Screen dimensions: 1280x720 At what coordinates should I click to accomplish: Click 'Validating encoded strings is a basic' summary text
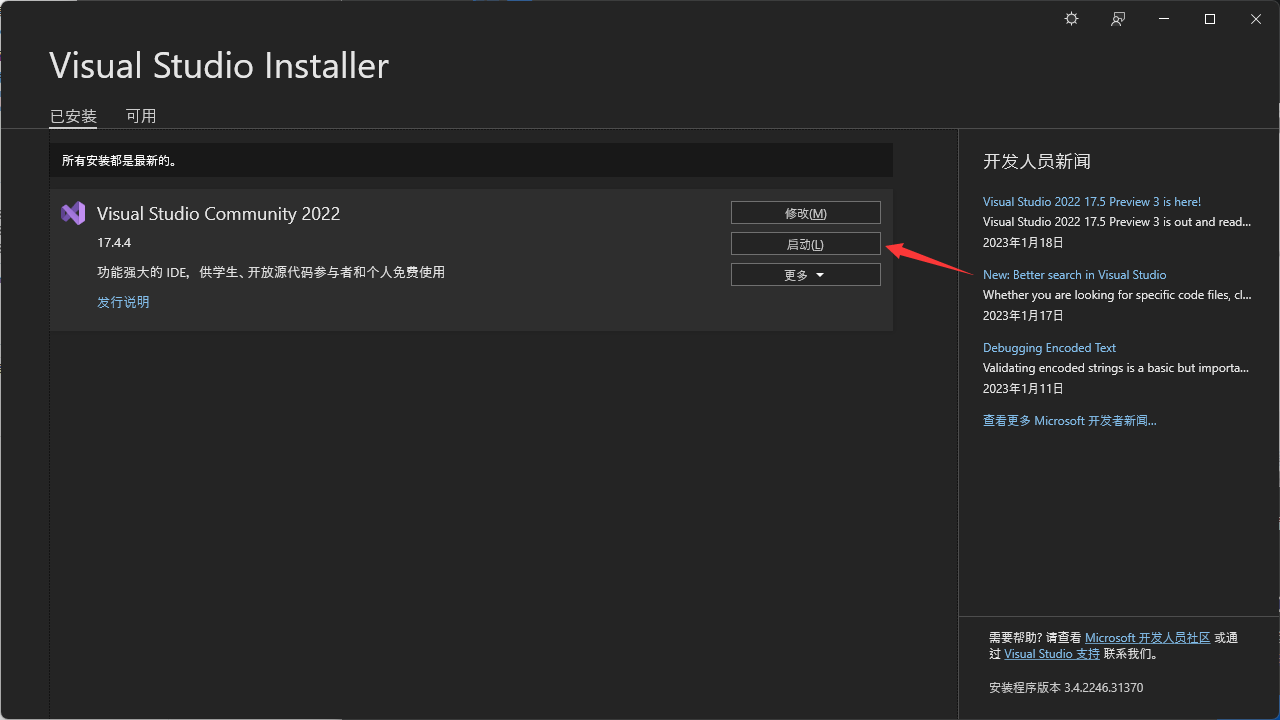[1116, 368]
